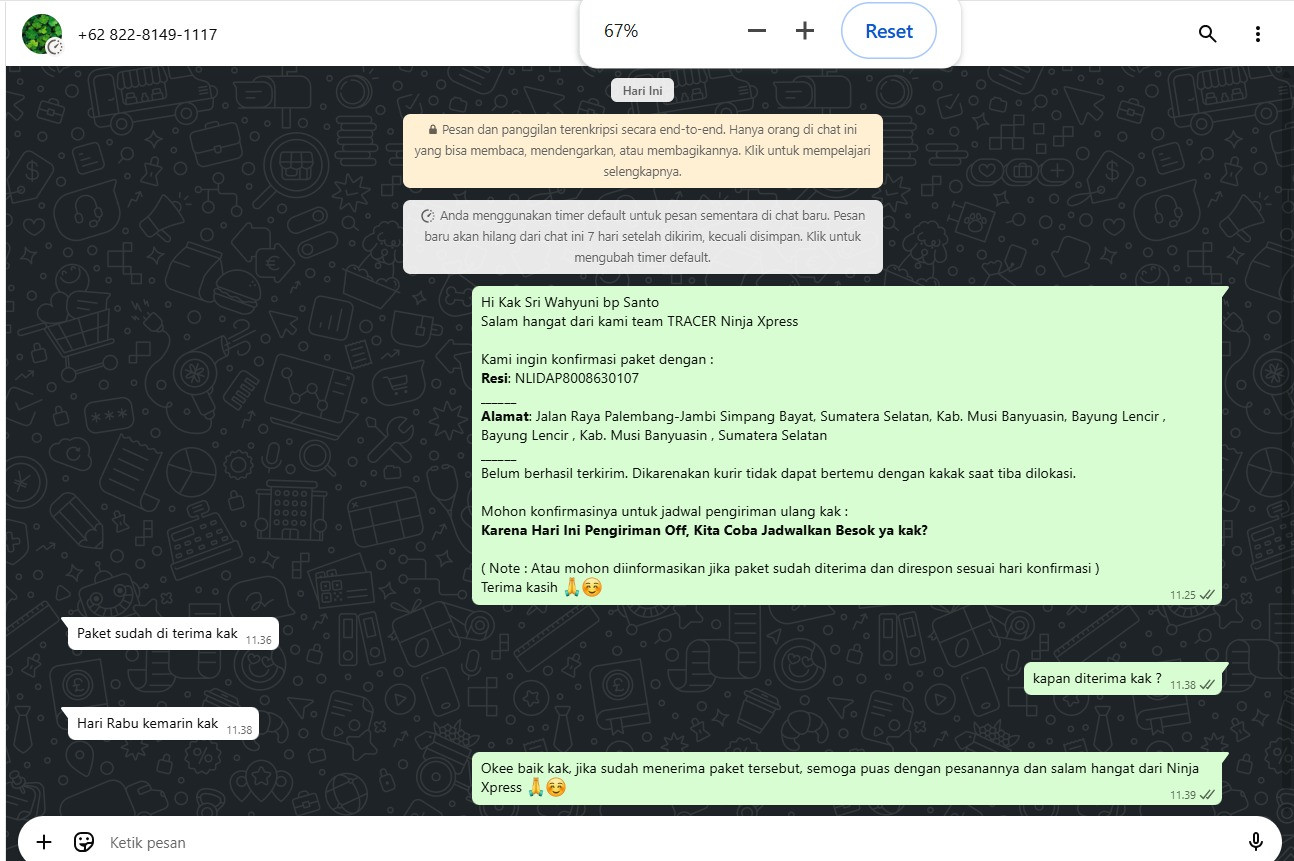Click 'Salam hangat dari kami team TRACER' line

click(x=639, y=321)
